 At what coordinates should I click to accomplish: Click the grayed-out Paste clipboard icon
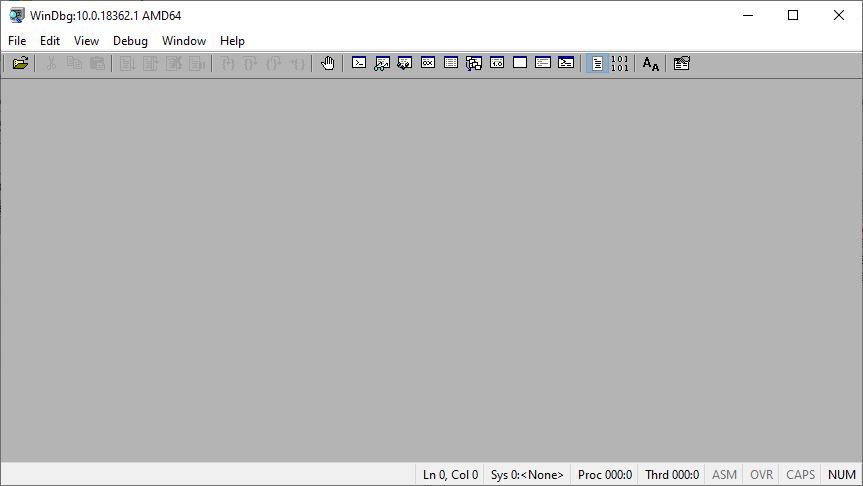click(x=97, y=63)
